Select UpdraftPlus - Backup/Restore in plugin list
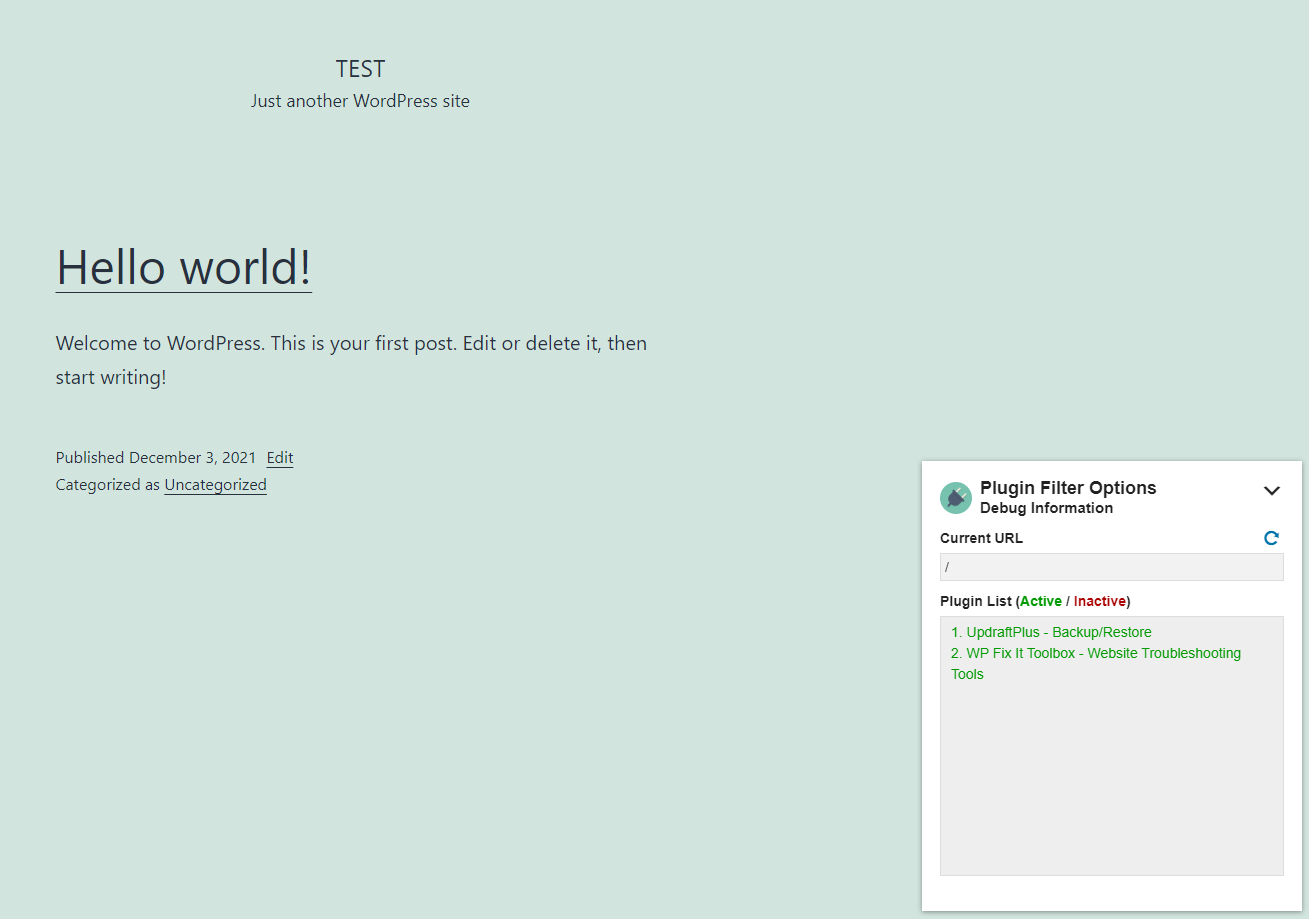 1051,632
